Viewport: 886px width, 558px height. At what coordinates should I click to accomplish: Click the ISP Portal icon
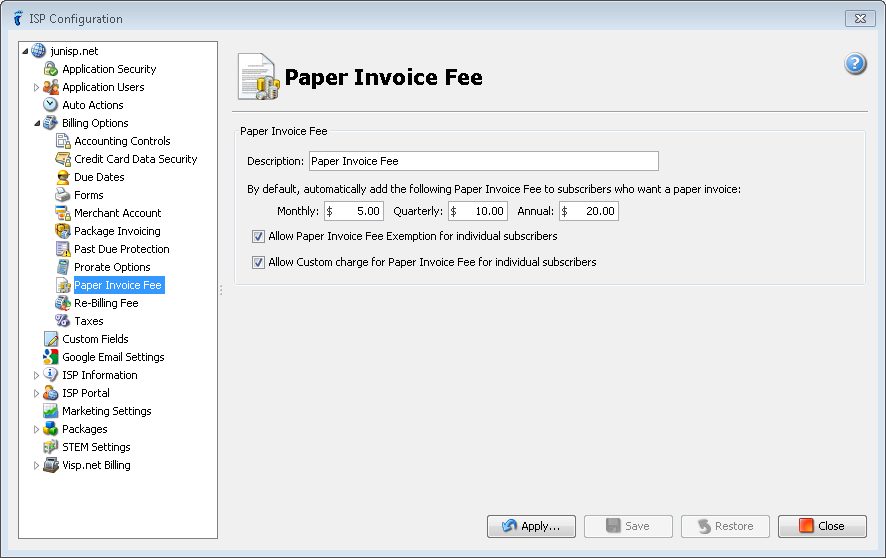pos(50,393)
